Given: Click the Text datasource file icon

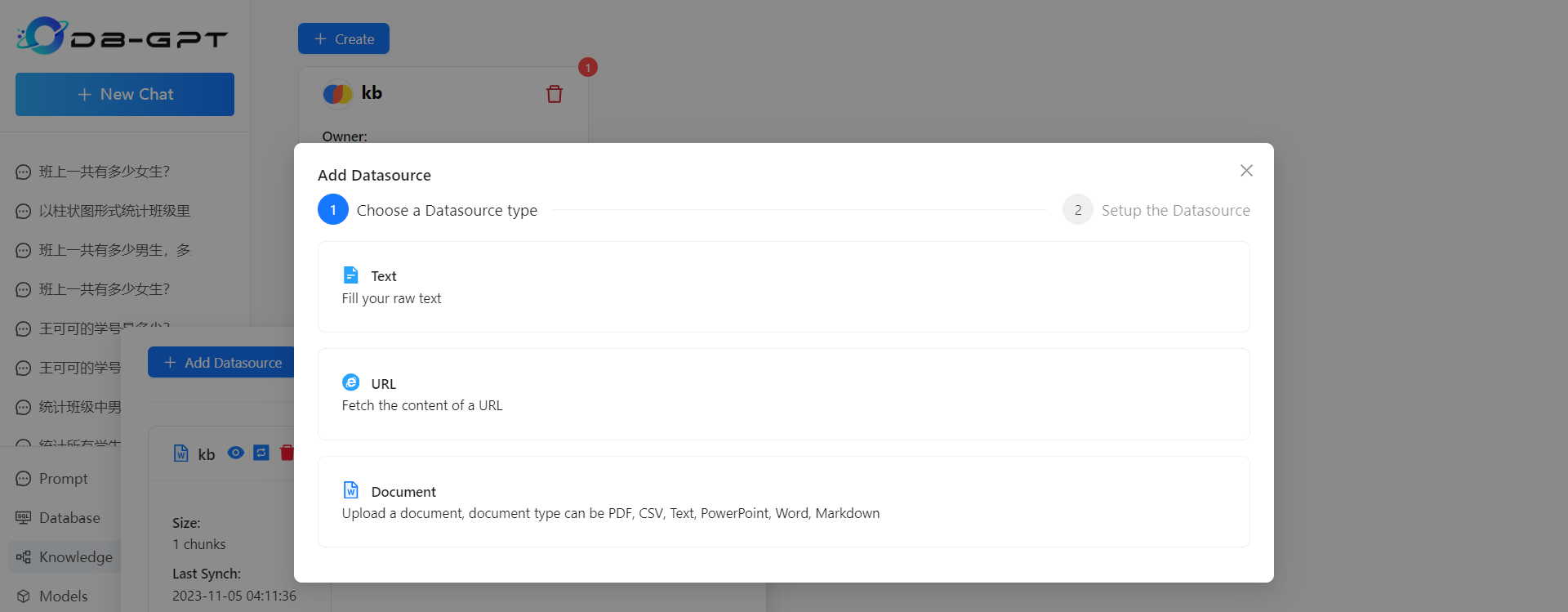Looking at the screenshot, I should (x=351, y=275).
